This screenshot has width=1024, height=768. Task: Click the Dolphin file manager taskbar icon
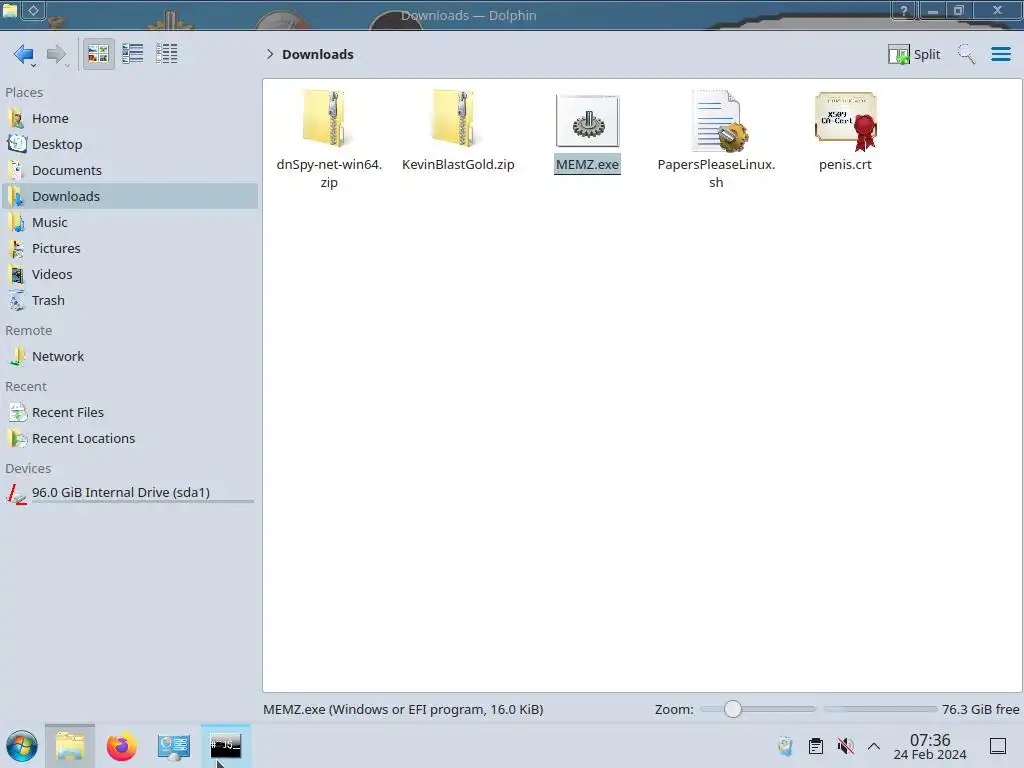pyautogui.click(x=70, y=746)
